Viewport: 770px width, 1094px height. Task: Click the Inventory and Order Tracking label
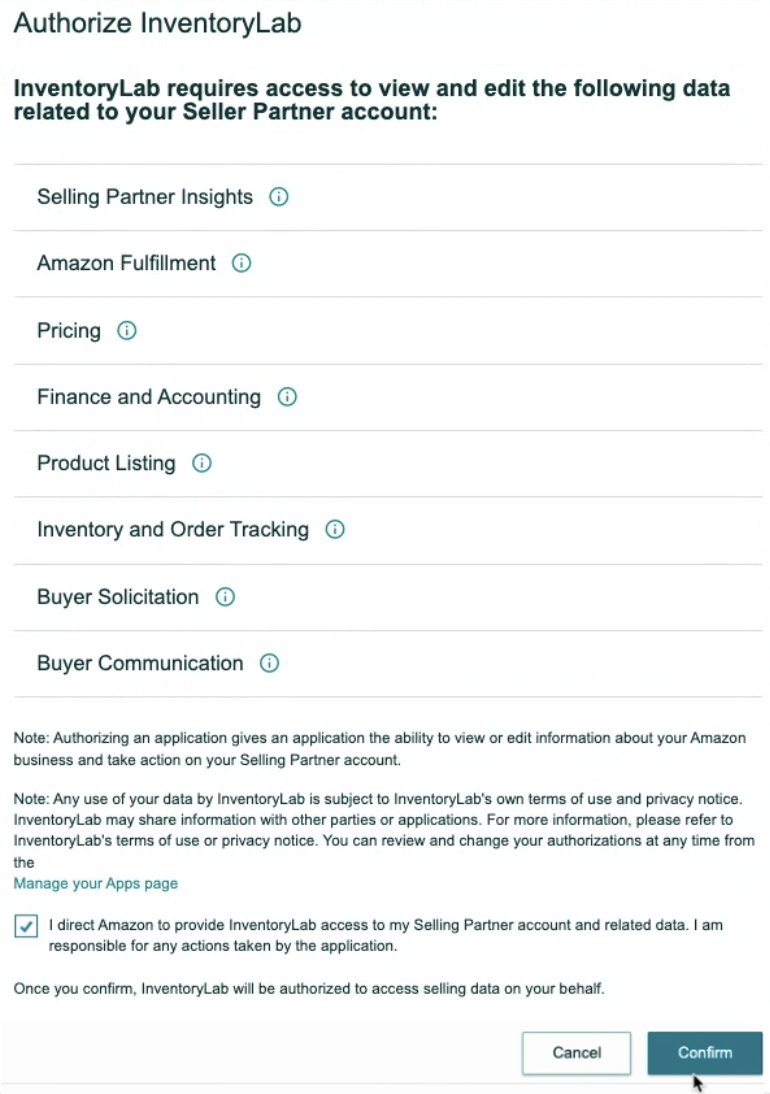tap(173, 530)
